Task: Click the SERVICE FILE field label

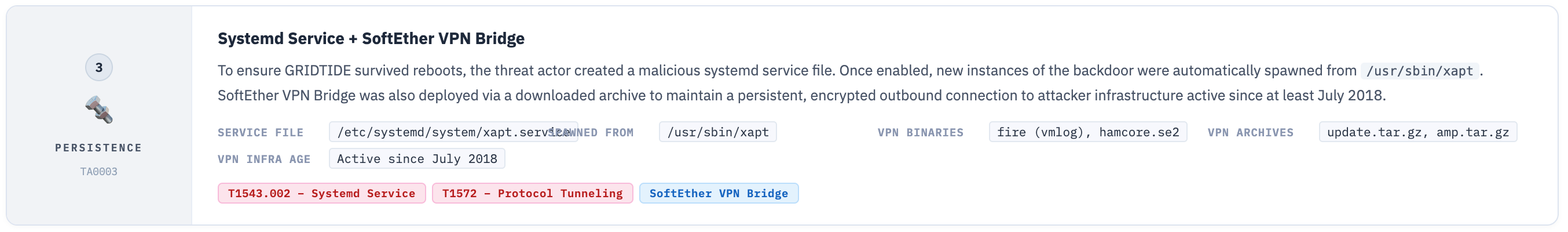Action: pos(261,133)
